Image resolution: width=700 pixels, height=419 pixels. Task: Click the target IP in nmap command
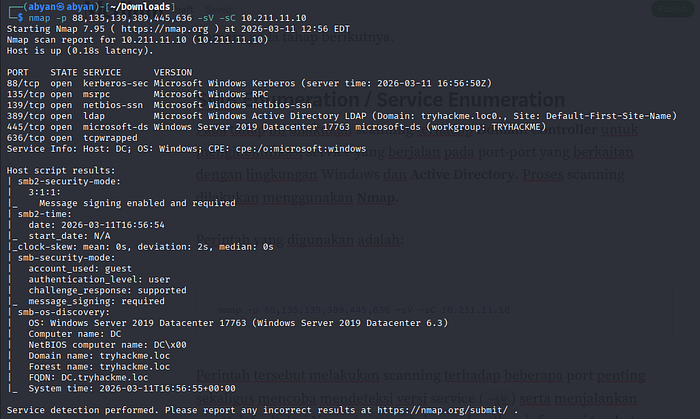[274, 18]
